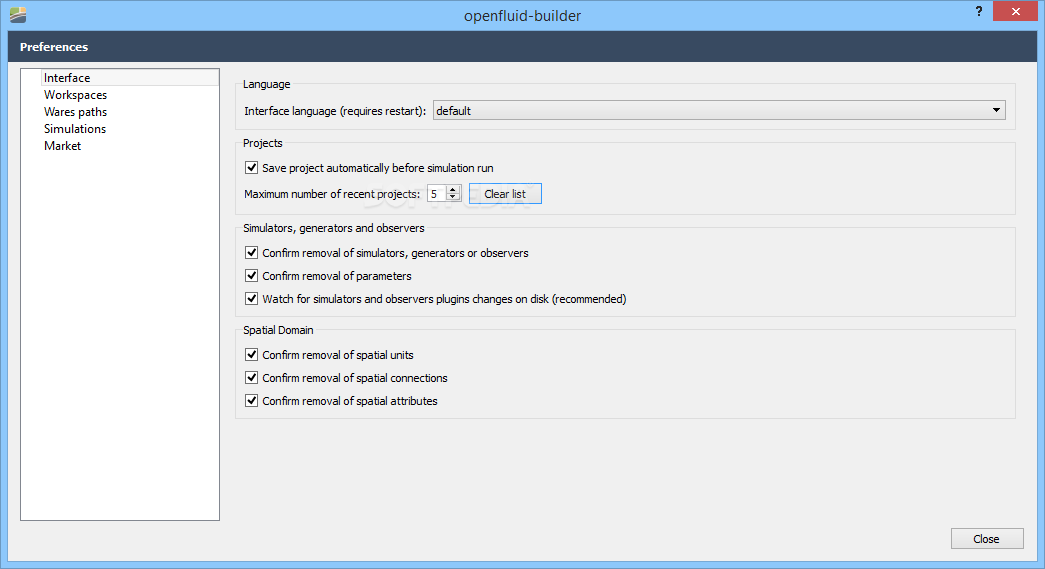Click the 'Spatial Domain' group heading
This screenshot has width=1045, height=569.
[x=278, y=330]
